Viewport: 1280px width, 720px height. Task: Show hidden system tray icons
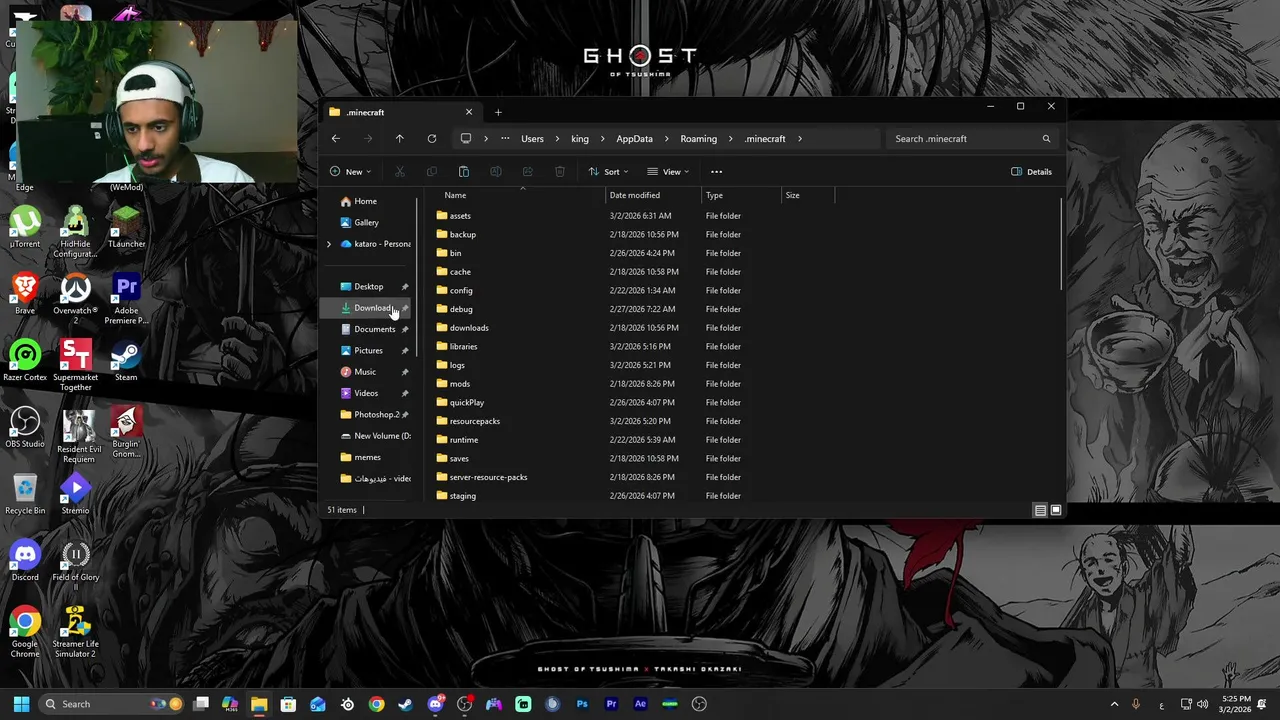pos(1114,704)
